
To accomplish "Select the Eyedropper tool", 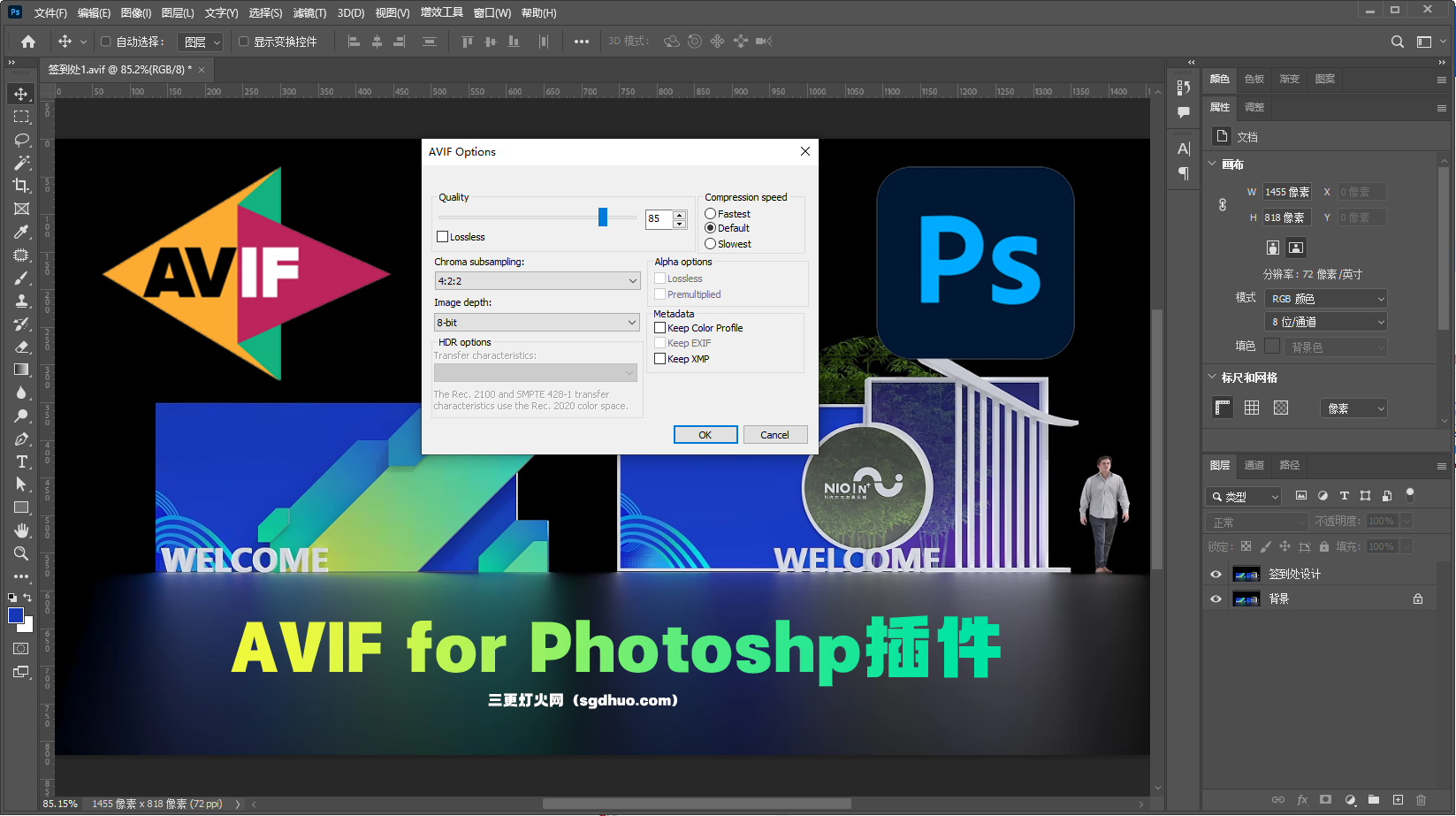I will pyautogui.click(x=21, y=232).
